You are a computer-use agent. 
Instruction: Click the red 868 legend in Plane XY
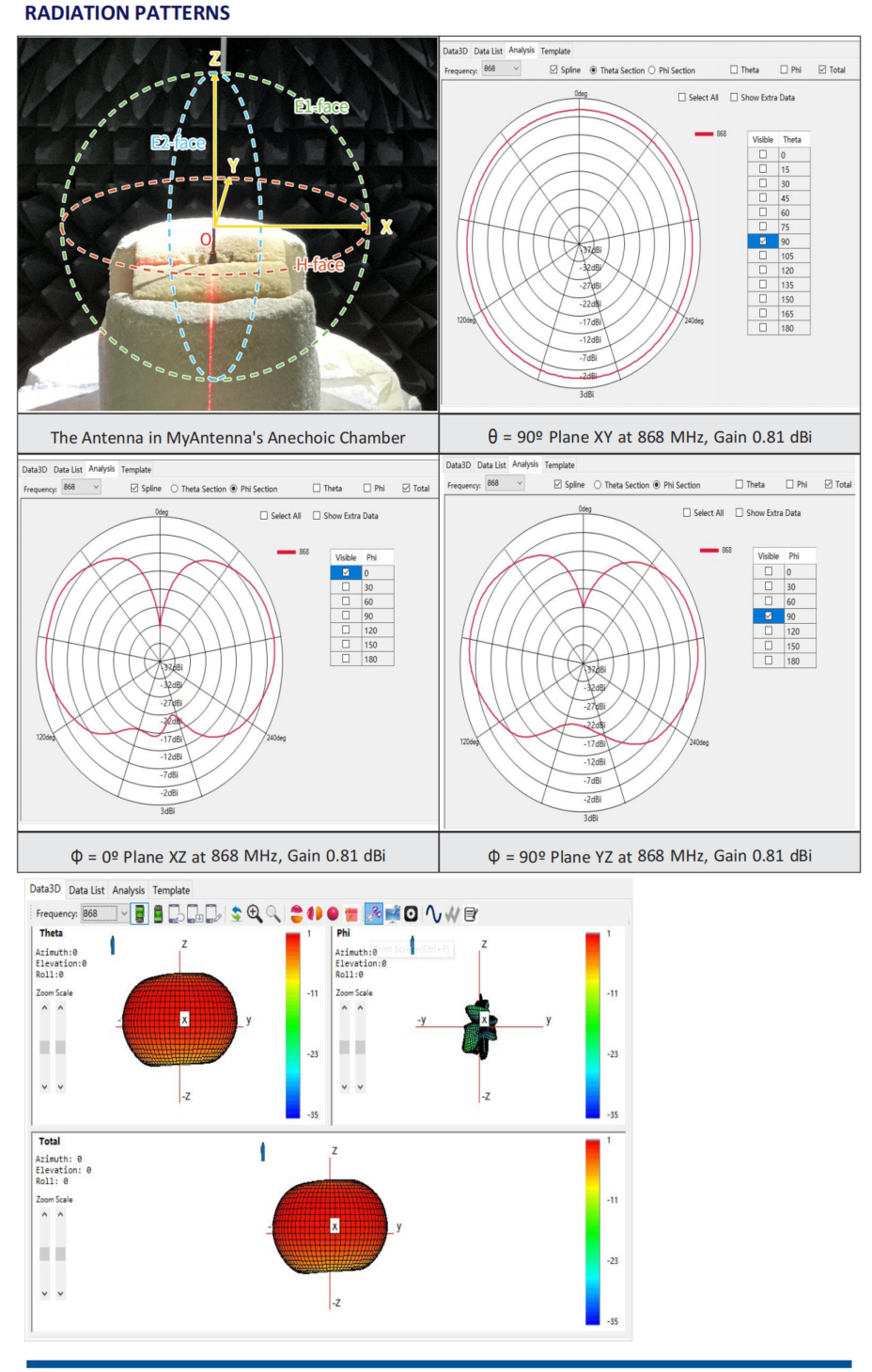pos(710,133)
